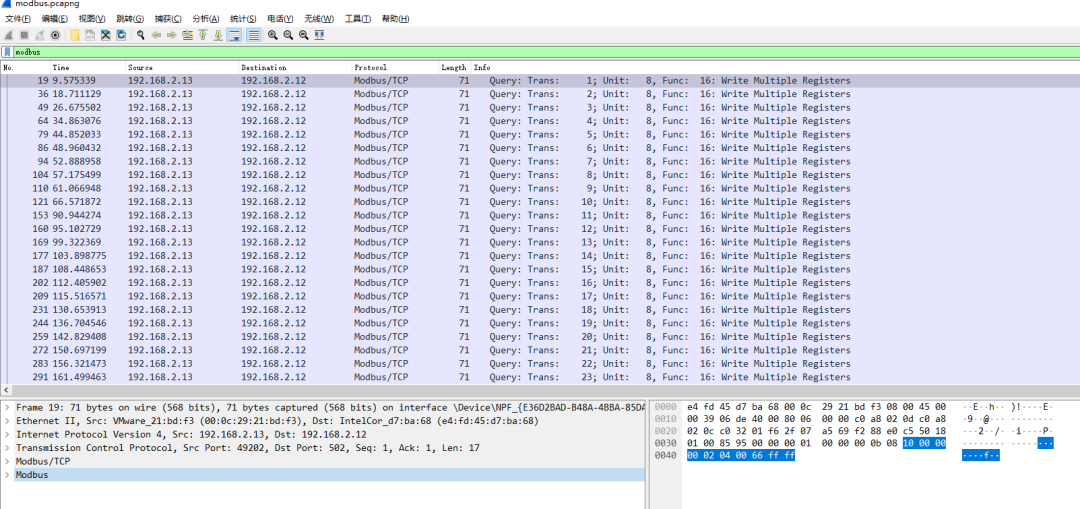Viewport: 1080px width, 509px height.
Task: Open the capture options dialog icon
Action: (x=55, y=35)
